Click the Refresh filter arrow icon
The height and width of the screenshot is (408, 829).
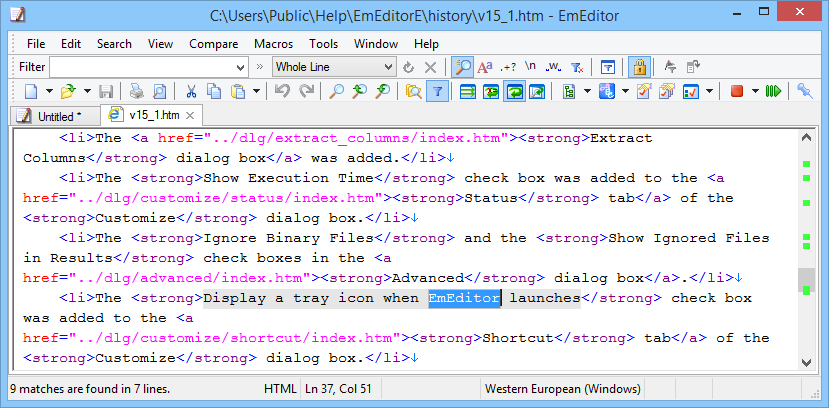(x=408, y=67)
